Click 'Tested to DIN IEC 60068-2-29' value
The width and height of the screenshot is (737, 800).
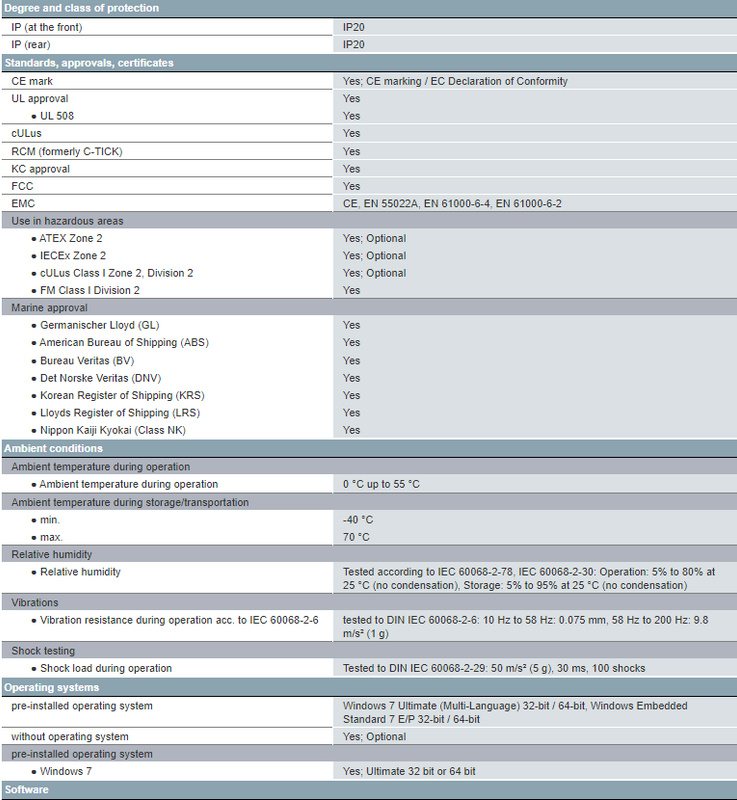click(494, 668)
